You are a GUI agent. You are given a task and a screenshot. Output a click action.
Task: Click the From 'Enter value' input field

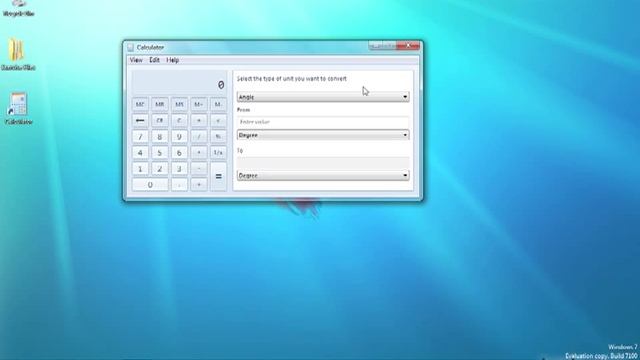[323, 122]
